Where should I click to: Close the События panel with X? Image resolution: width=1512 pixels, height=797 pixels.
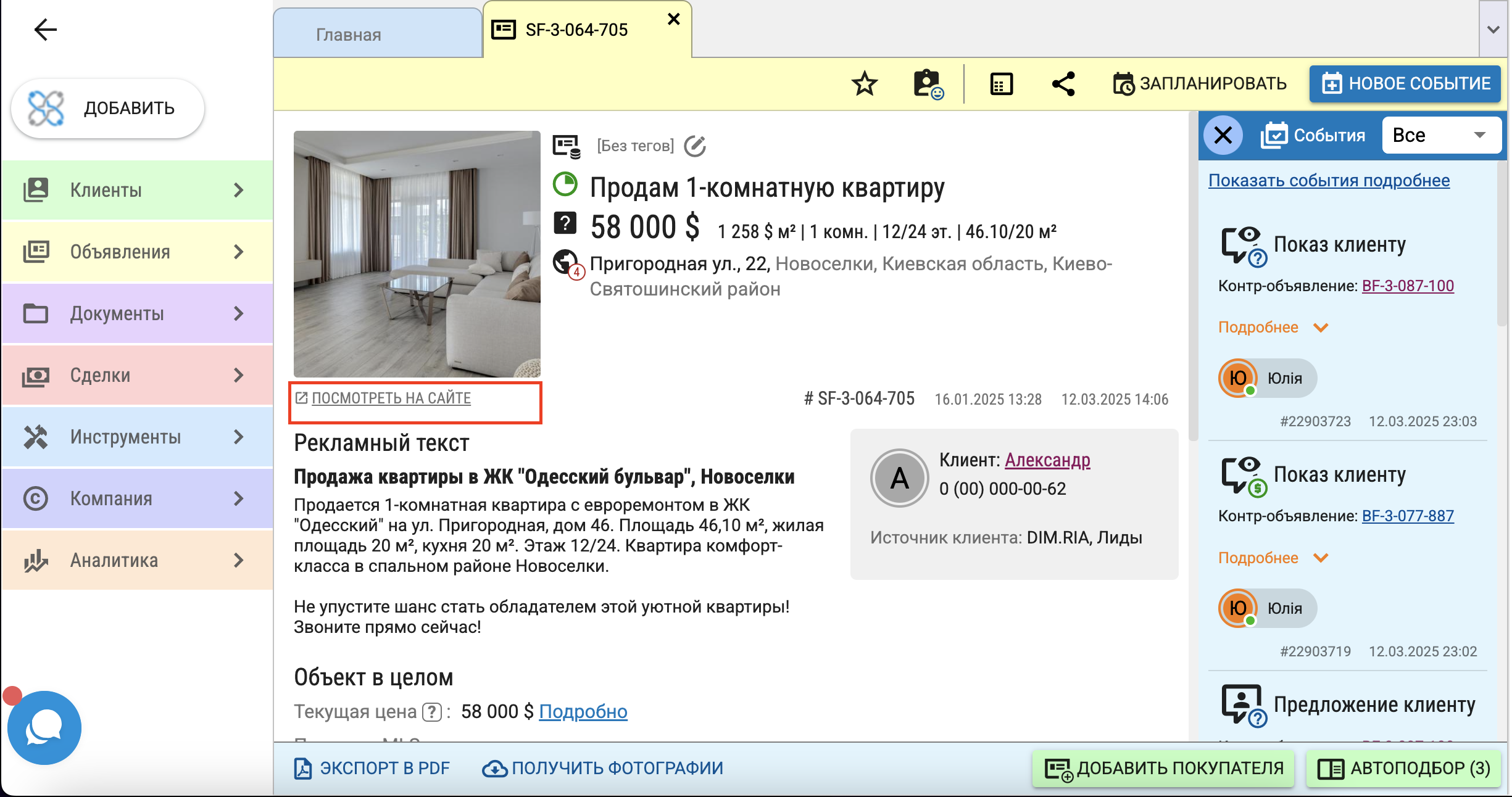1223,135
